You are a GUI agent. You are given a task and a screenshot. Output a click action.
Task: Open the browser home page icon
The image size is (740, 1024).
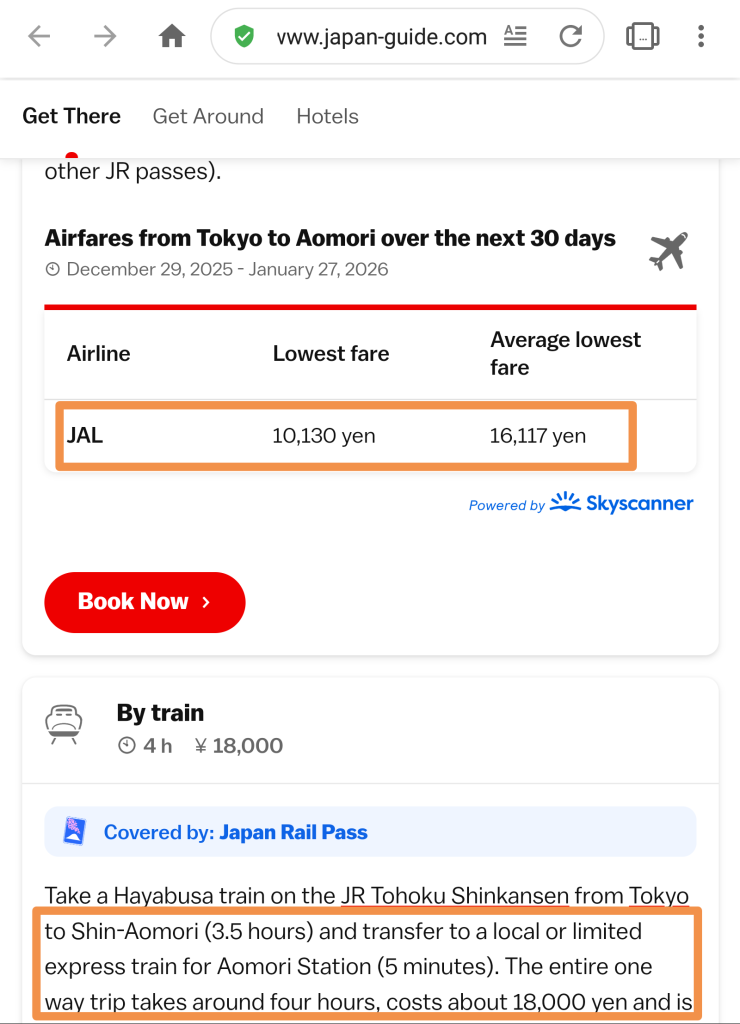172,37
